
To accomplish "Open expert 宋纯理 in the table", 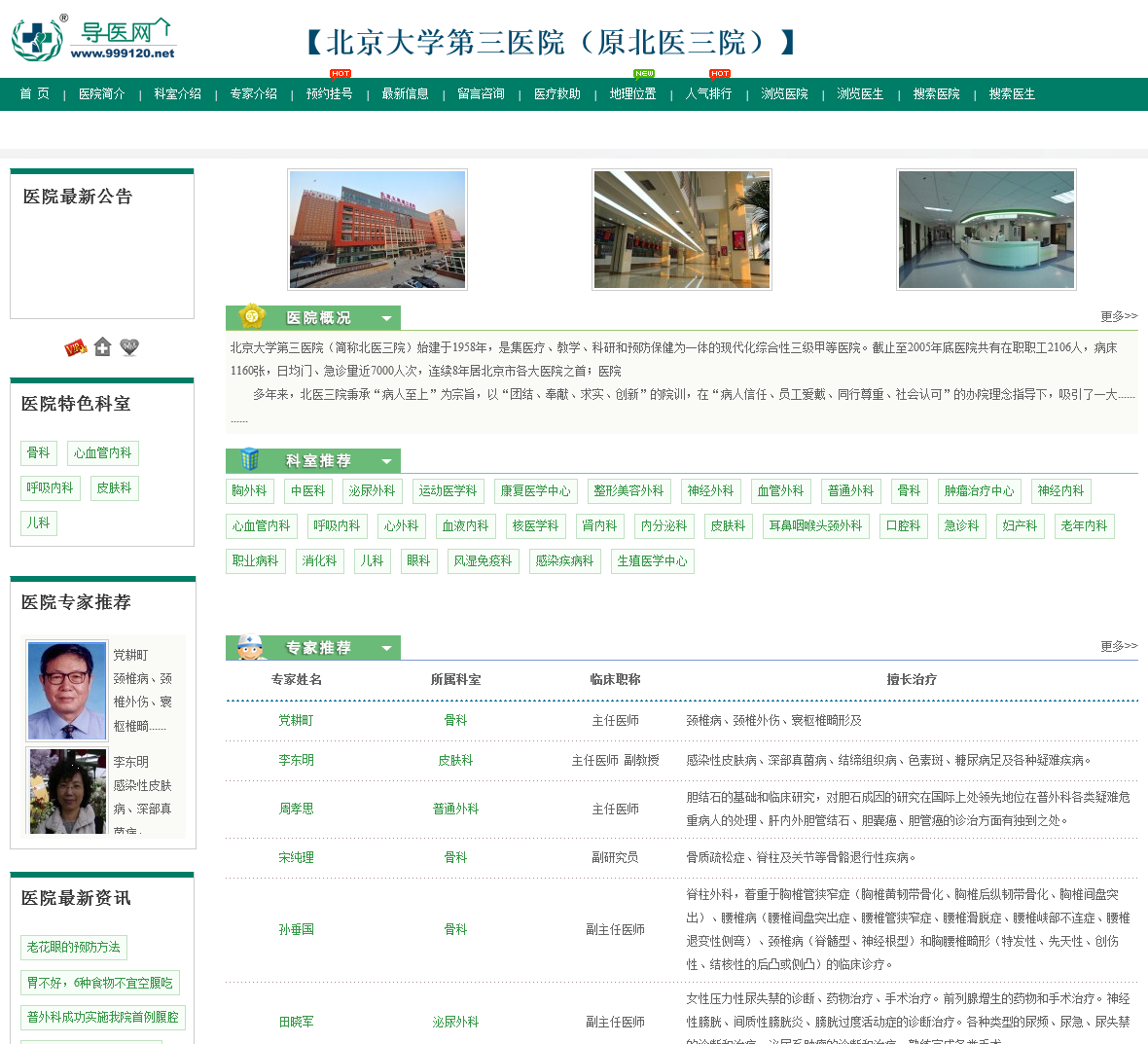I will [296, 857].
